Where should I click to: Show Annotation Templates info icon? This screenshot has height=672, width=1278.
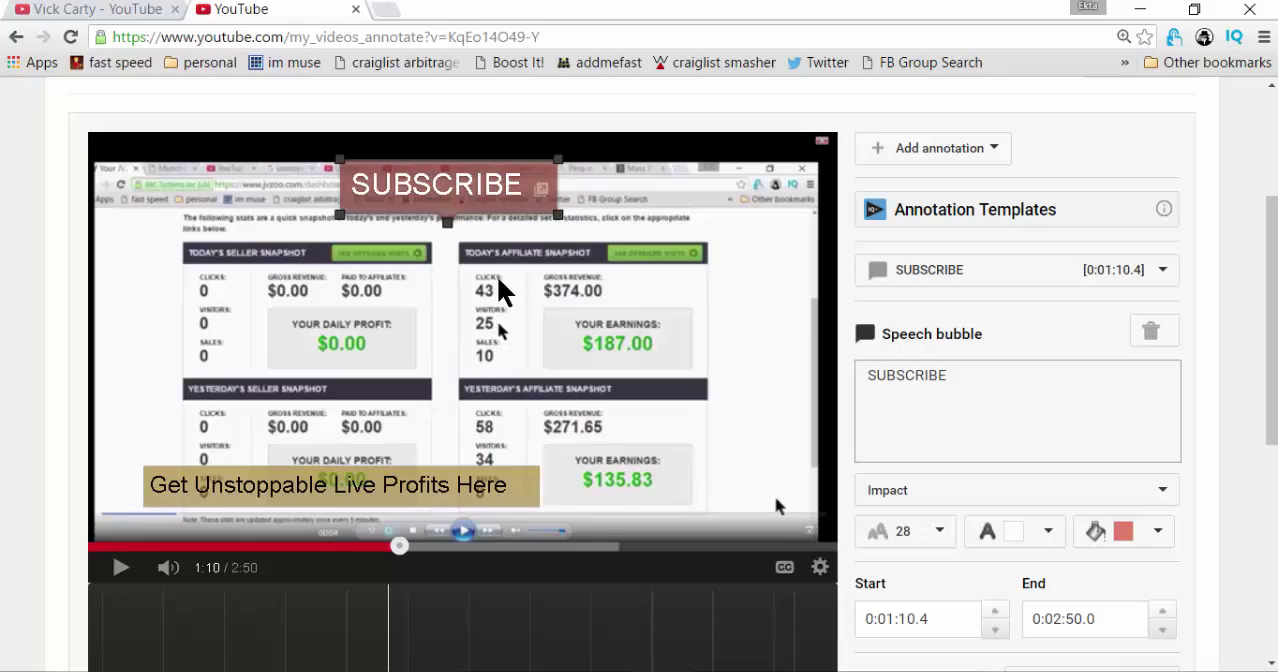(x=1163, y=209)
